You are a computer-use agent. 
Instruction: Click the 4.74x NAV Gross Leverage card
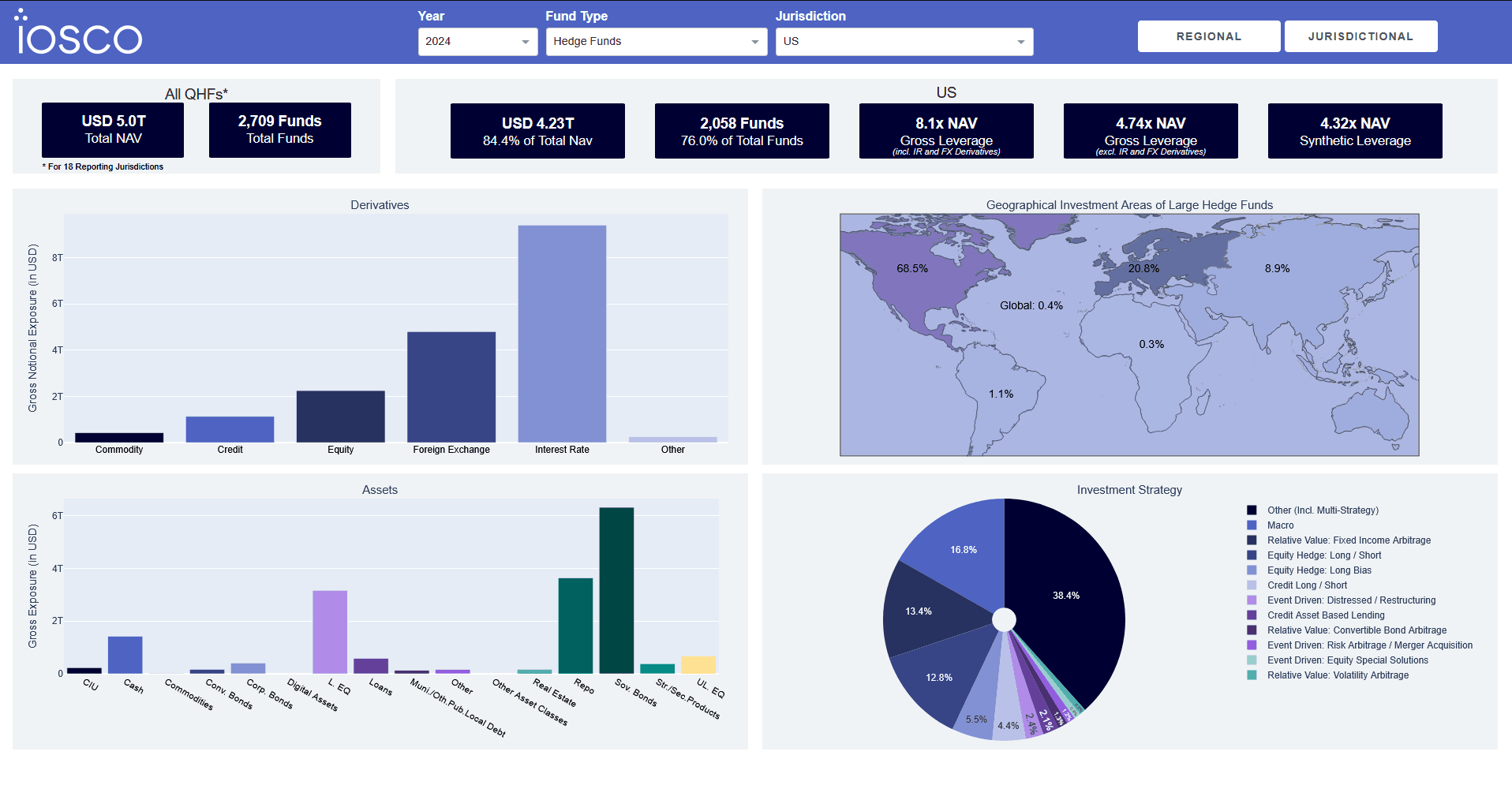[x=1151, y=131]
